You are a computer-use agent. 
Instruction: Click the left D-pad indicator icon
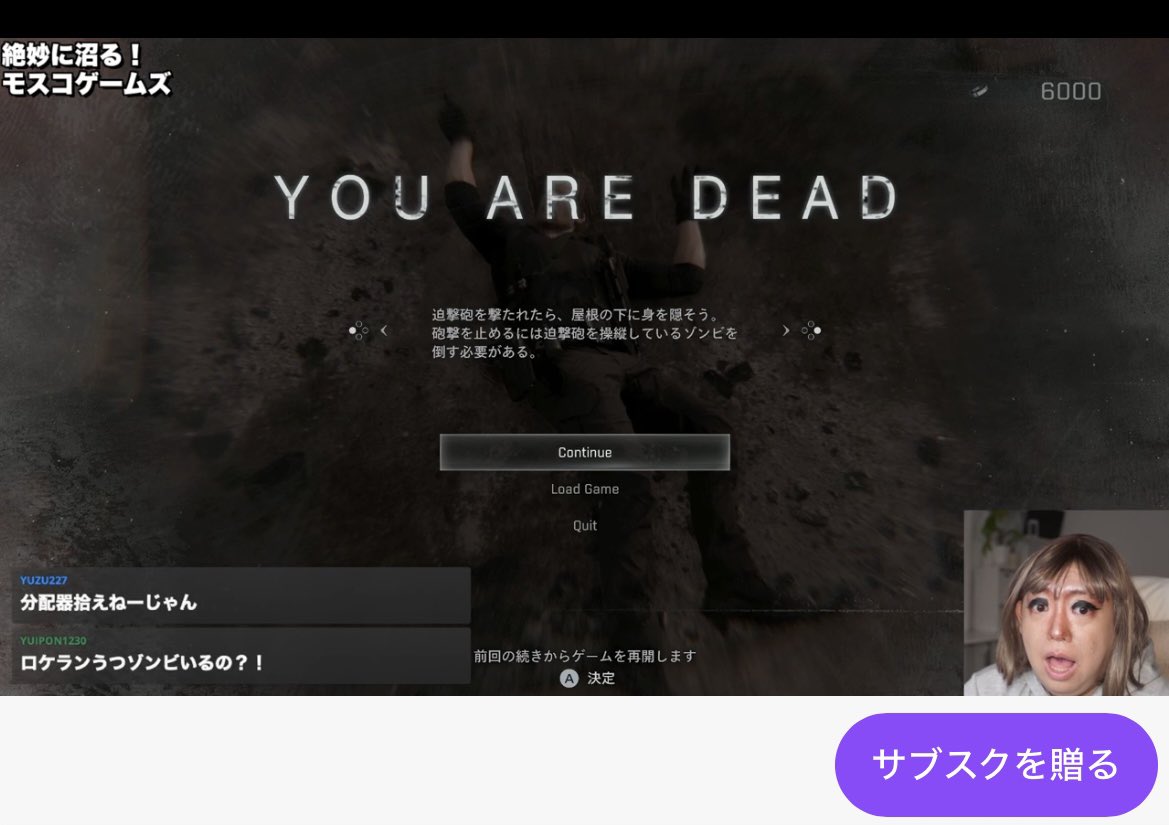tap(359, 330)
